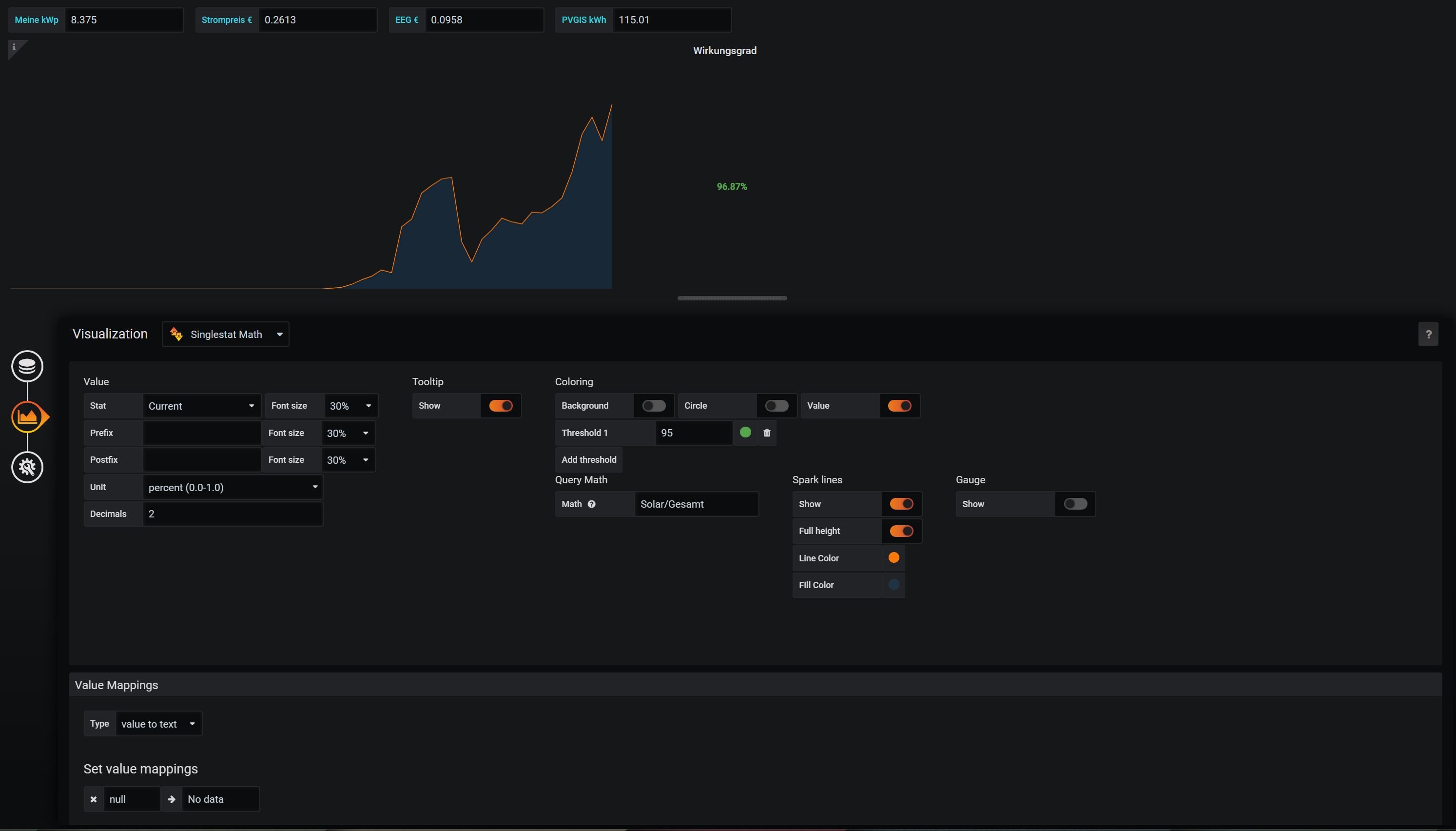1456x831 pixels.
Task: Remove the null value mapping
Action: pyautogui.click(x=94, y=799)
